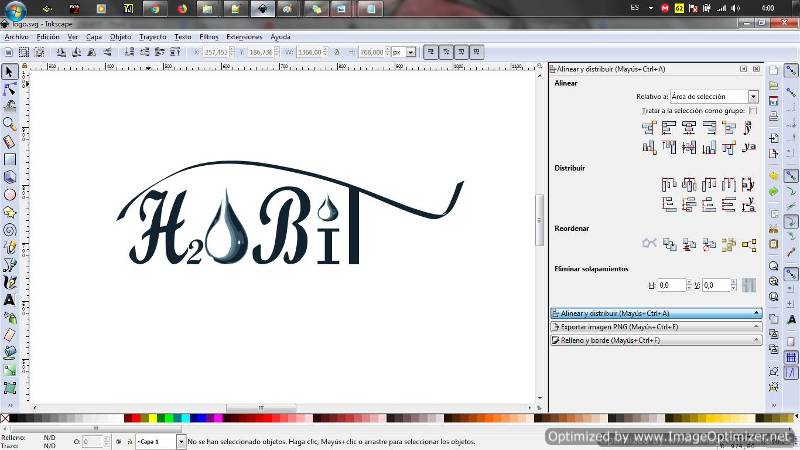
Task: Click distribute centers horizontally icon
Action: [x=689, y=184]
